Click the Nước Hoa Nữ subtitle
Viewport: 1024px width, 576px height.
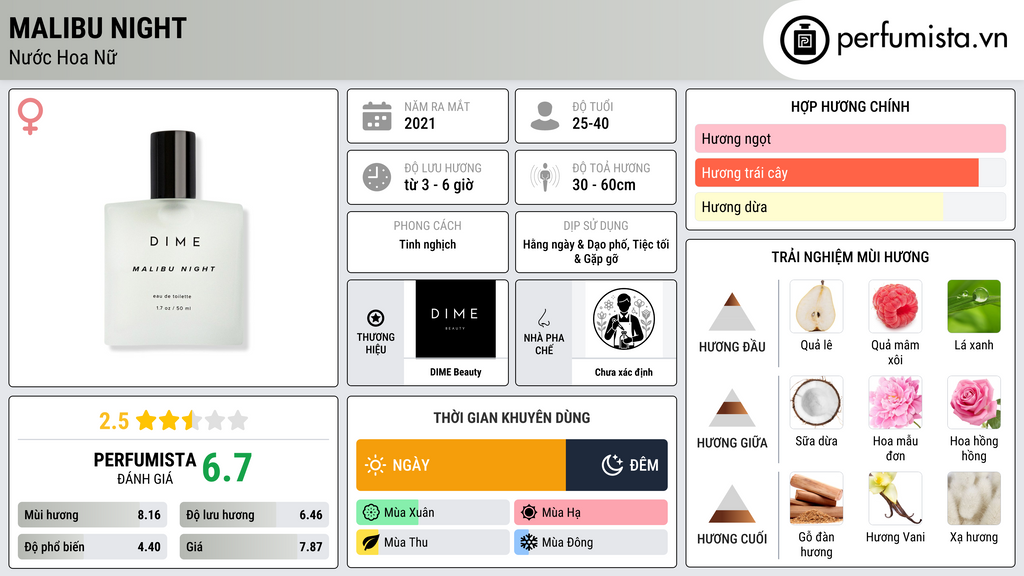pos(63,57)
